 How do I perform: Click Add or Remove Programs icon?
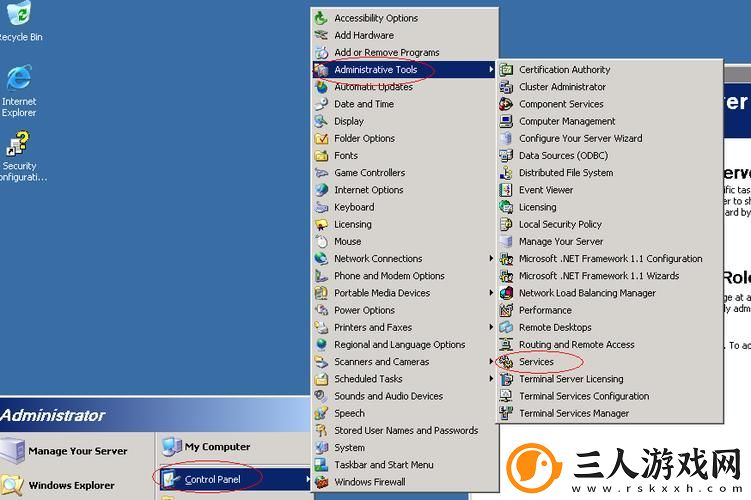tap(321, 53)
